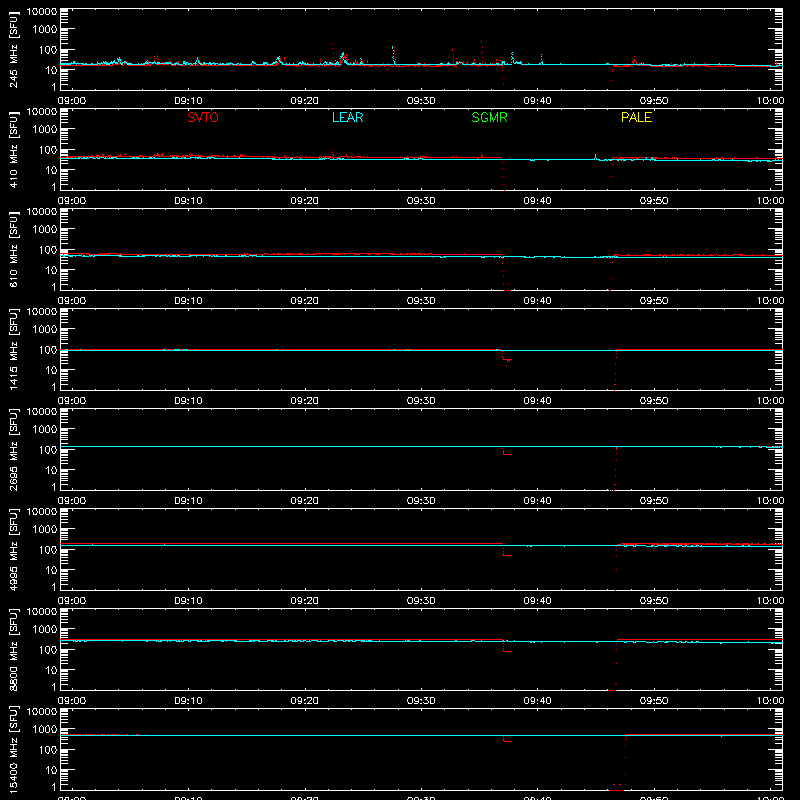Click the 10000 tick on 245 MHz axis

point(42,12)
